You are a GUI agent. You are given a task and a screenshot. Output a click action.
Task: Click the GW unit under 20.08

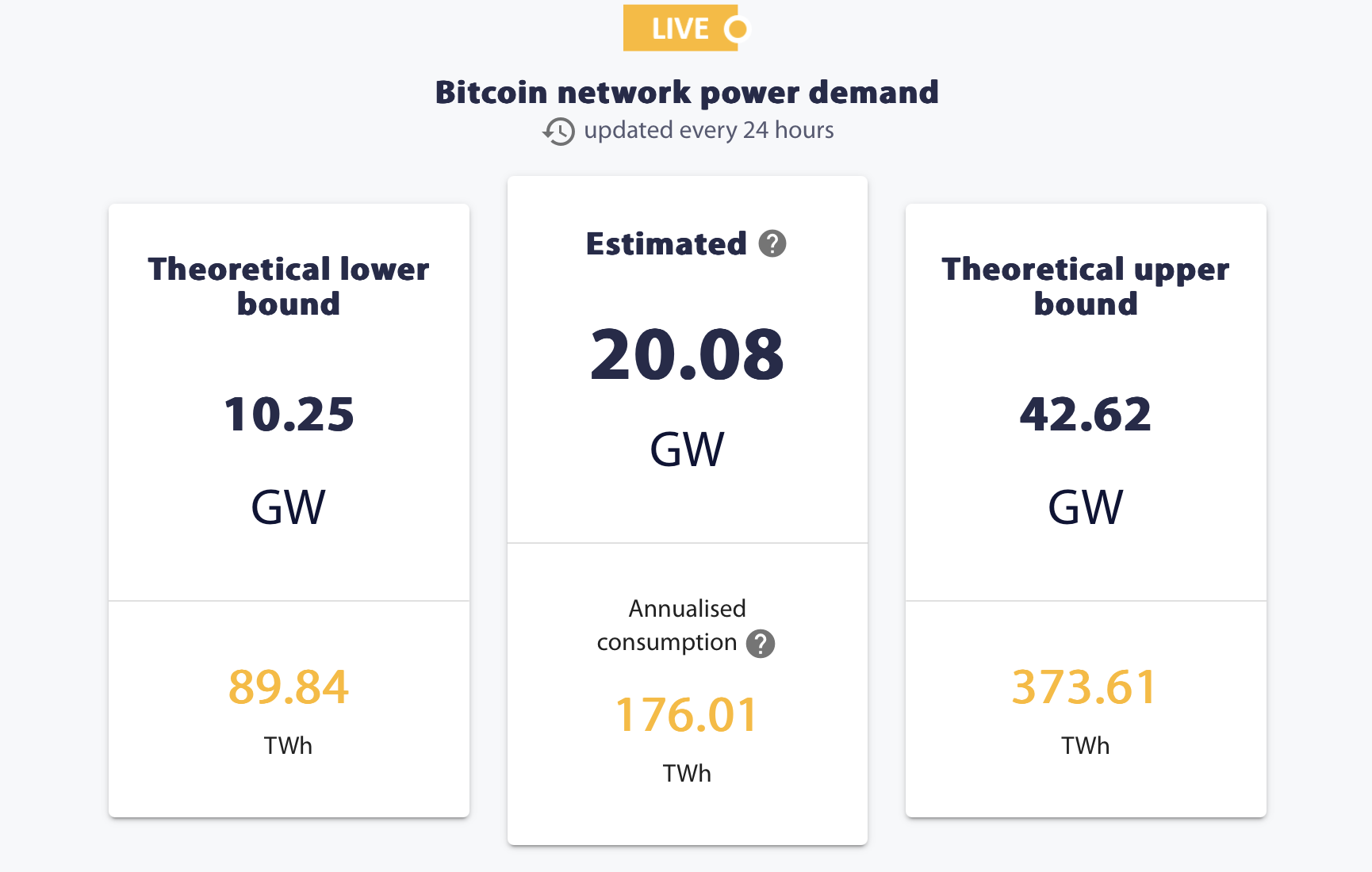coord(687,449)
